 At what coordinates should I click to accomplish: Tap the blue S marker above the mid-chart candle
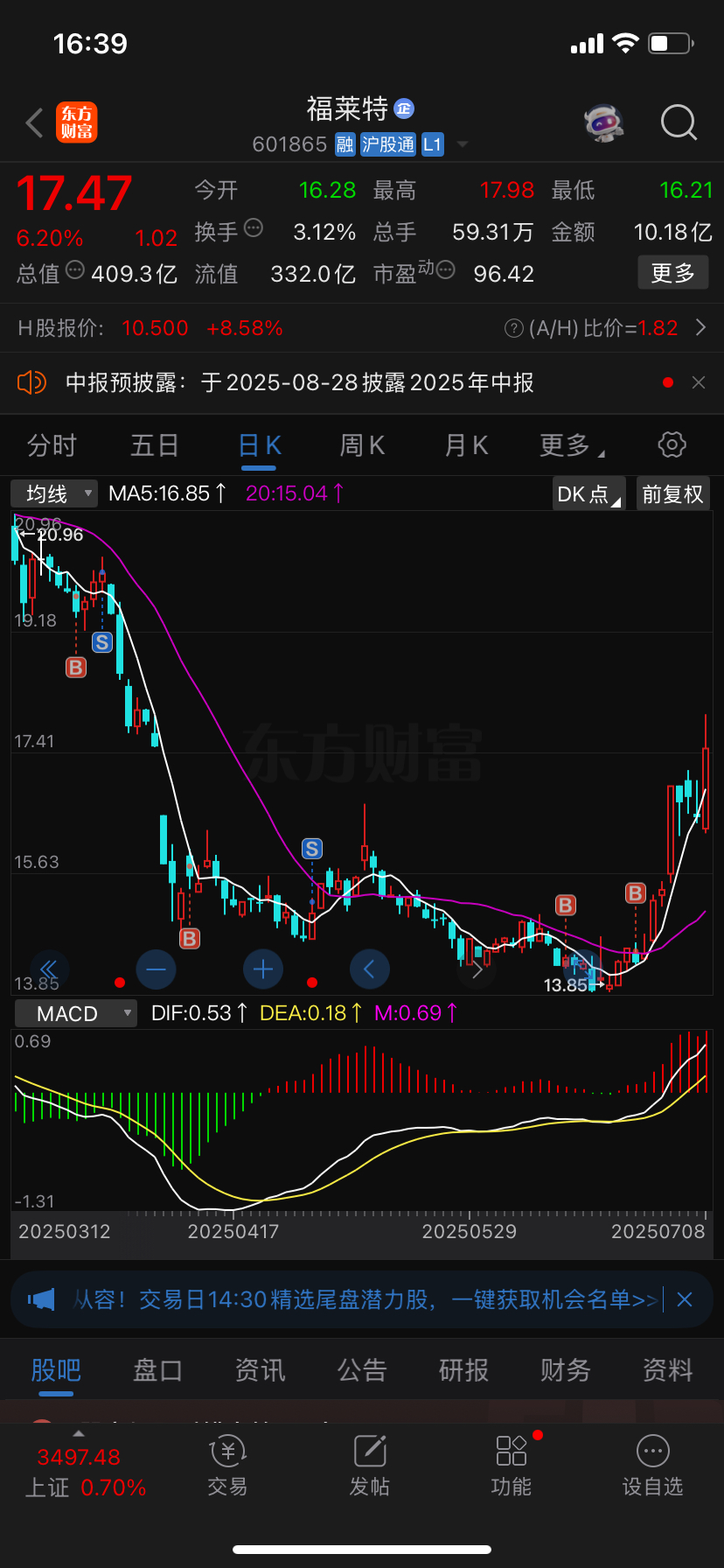coord(312,848)
